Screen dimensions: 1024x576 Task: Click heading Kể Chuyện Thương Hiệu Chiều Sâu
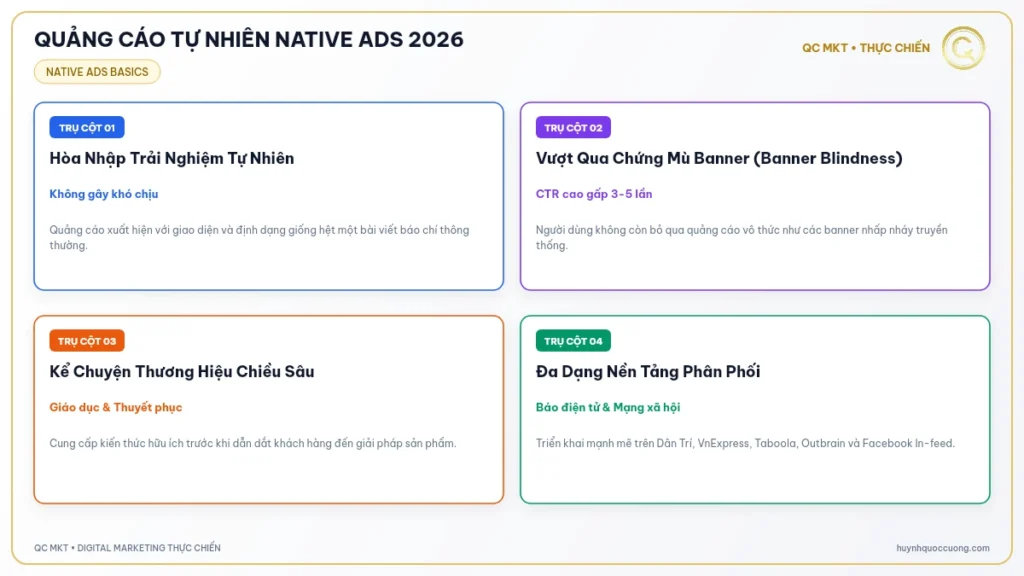point(182,372)
